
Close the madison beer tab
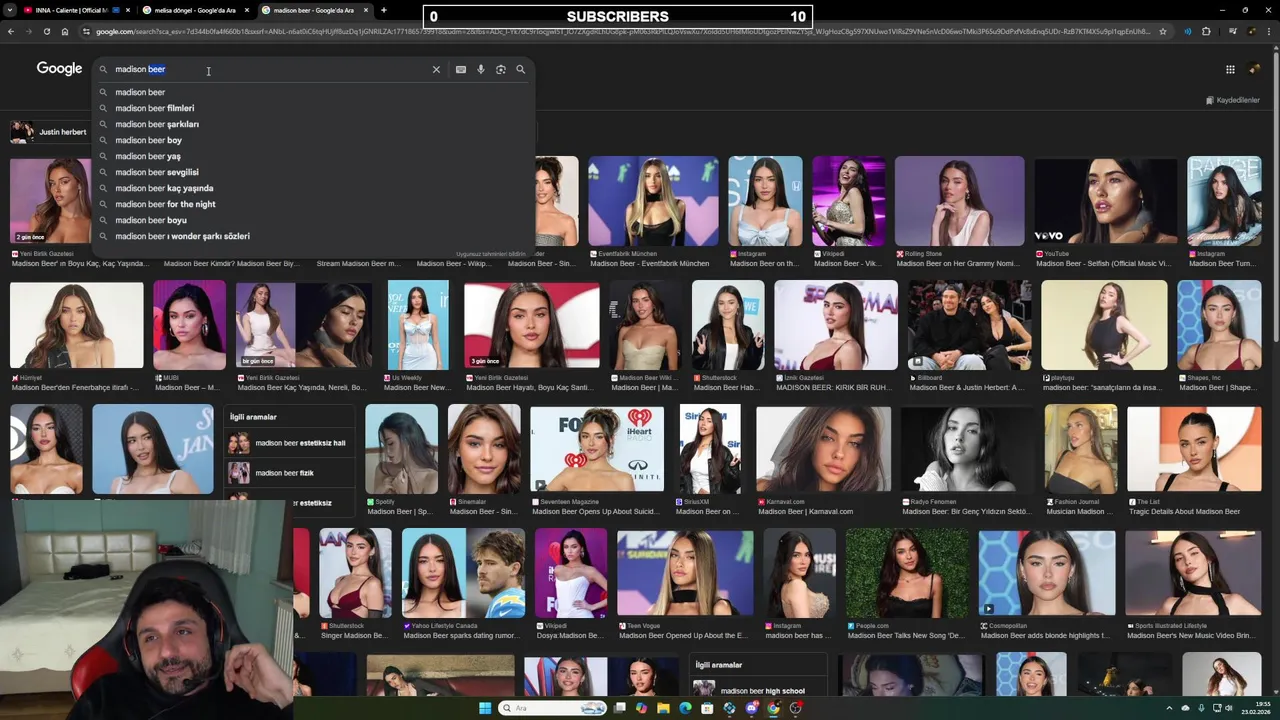click(366, 10)
